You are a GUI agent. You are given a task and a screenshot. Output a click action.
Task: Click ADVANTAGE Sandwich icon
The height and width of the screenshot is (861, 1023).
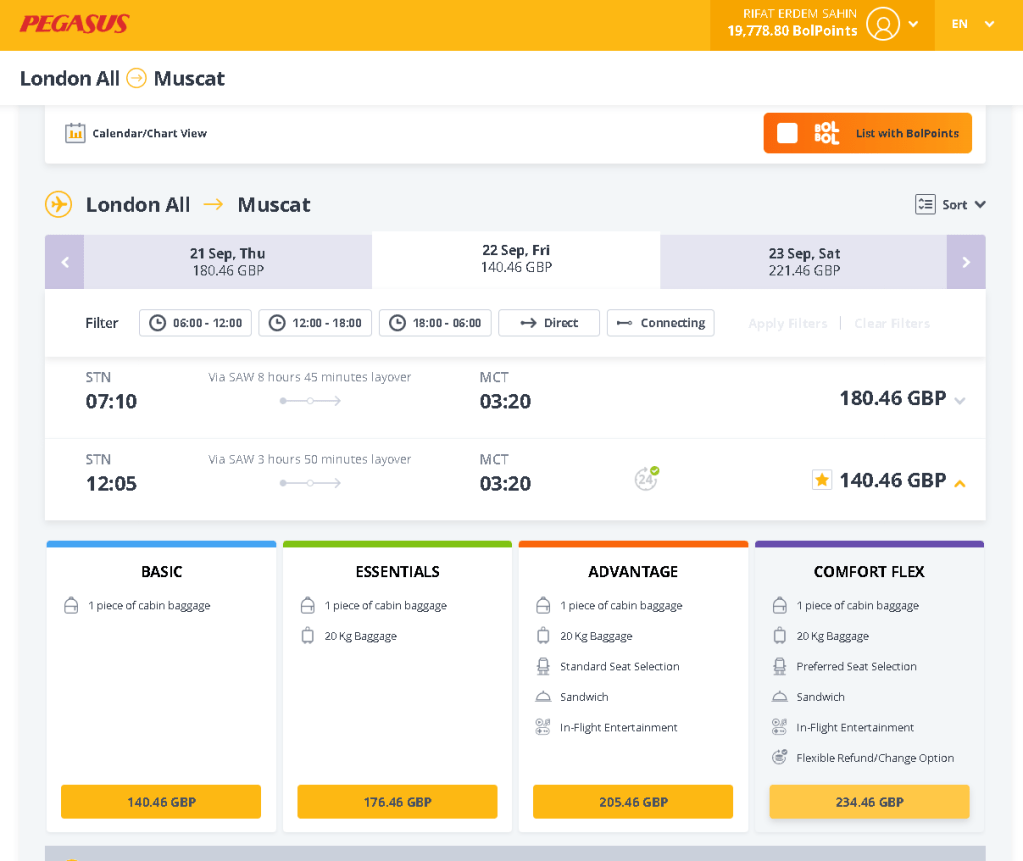tap(543, 697)
